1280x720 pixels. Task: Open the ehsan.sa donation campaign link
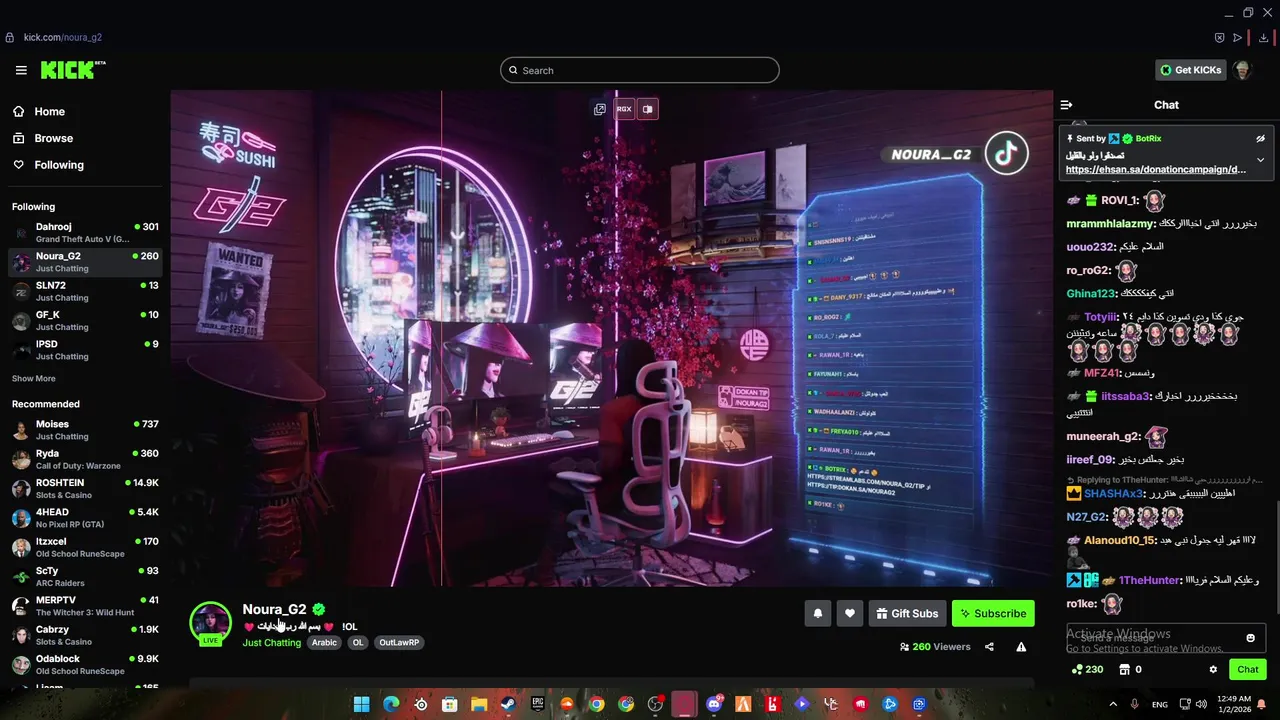click(1156, 170)
